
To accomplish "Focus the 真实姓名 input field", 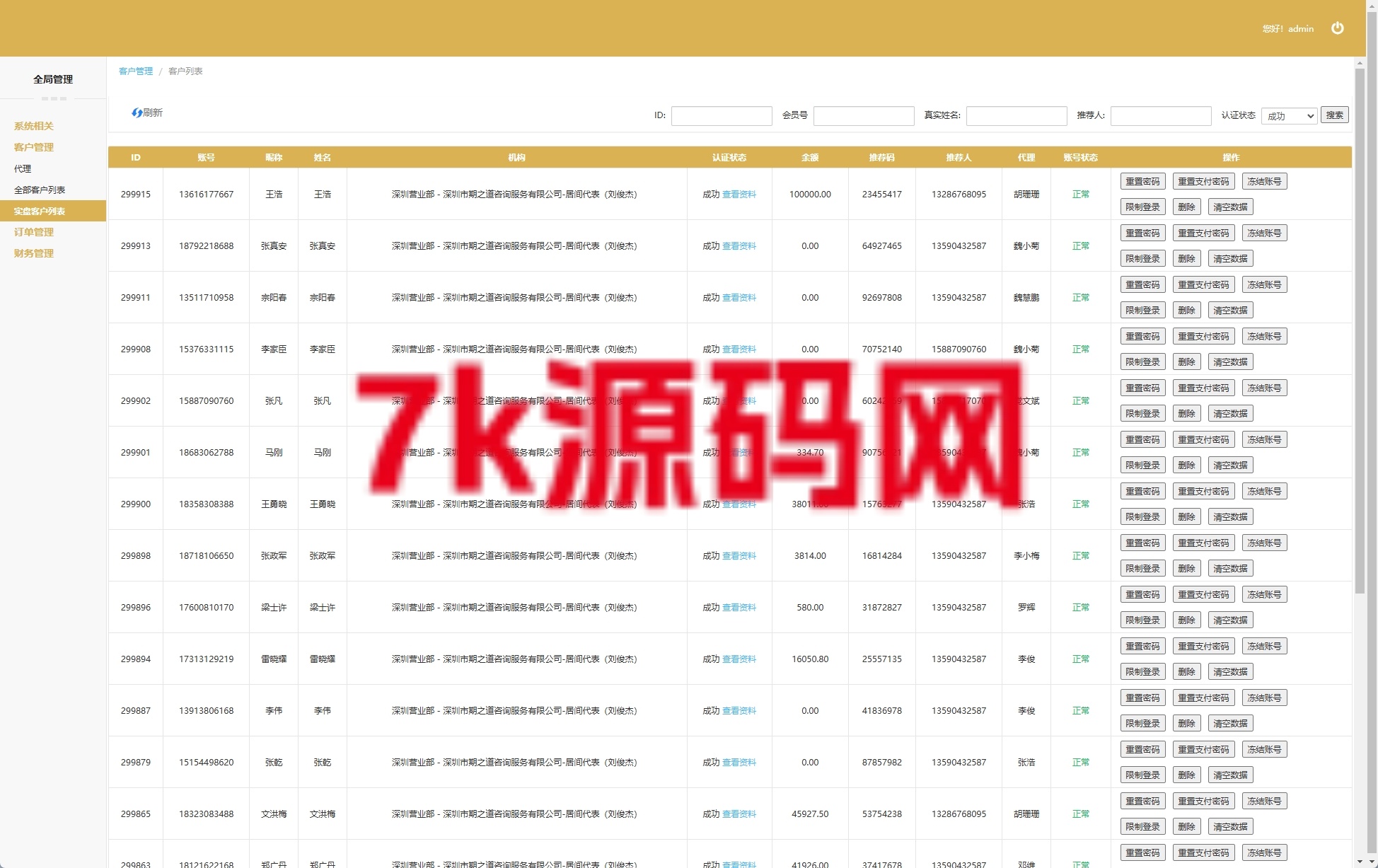I will coord(1016,116).
